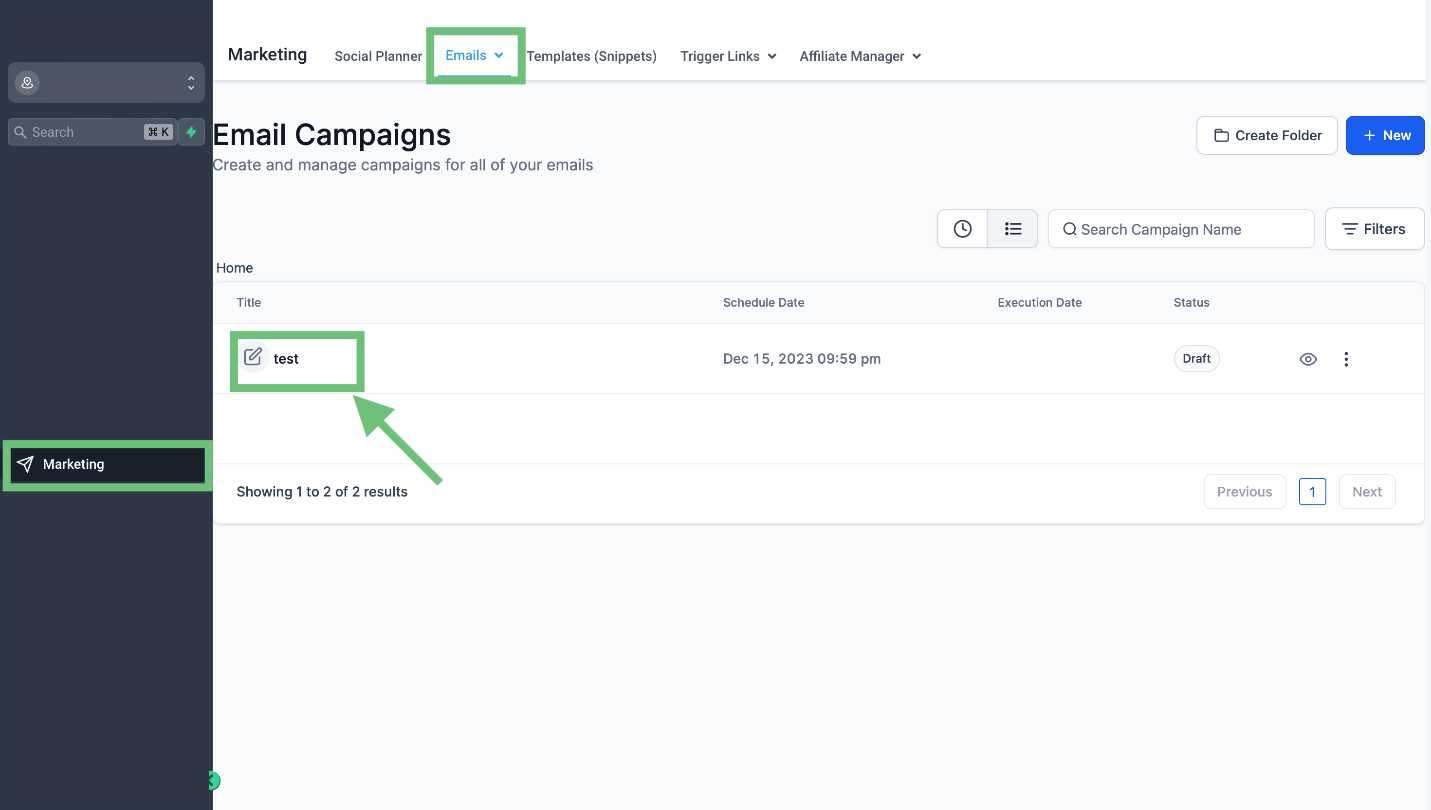Click the filter lines icon in Filters

tap(1350, 229)
